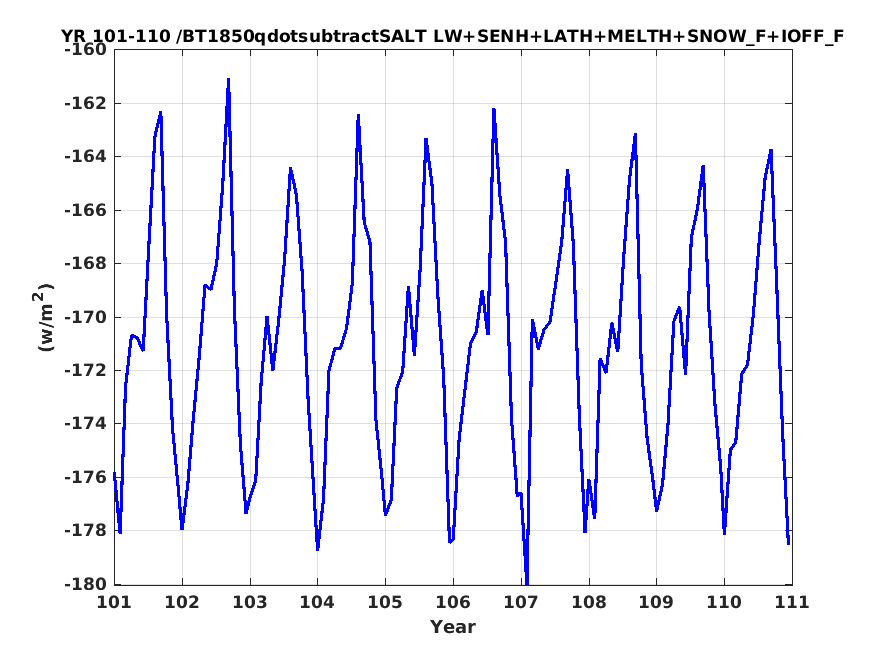The height and width of the screenshot is (656, 875).
Task: Click the x-axis tick label 110
Action: 724,602
